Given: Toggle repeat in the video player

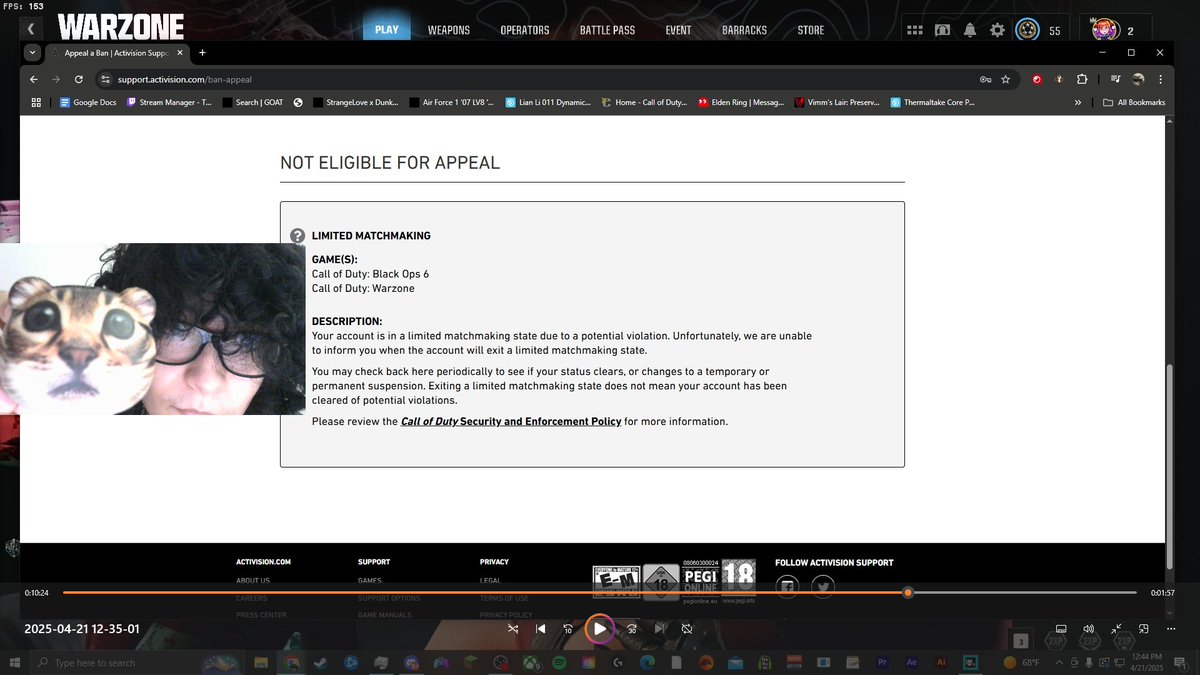Looking at the screenshot, I should click(x=687, y=629).
